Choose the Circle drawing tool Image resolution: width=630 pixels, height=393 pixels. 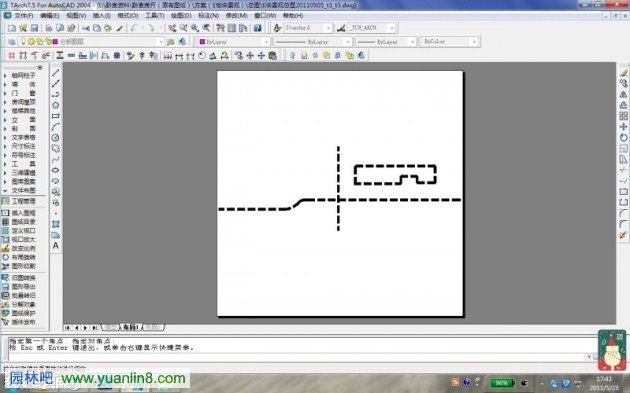click(55, 137)
